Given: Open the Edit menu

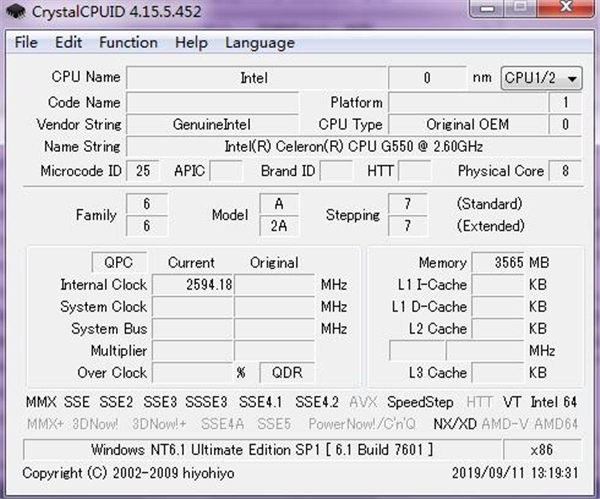Looking at the screenshot, I should click(x=68, y=42).
